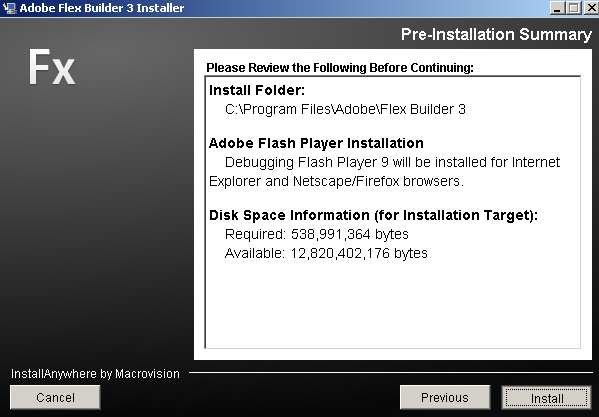Click the Required bytes line
The width and height of the screenshot is (599, 417).
click(317, 234)
